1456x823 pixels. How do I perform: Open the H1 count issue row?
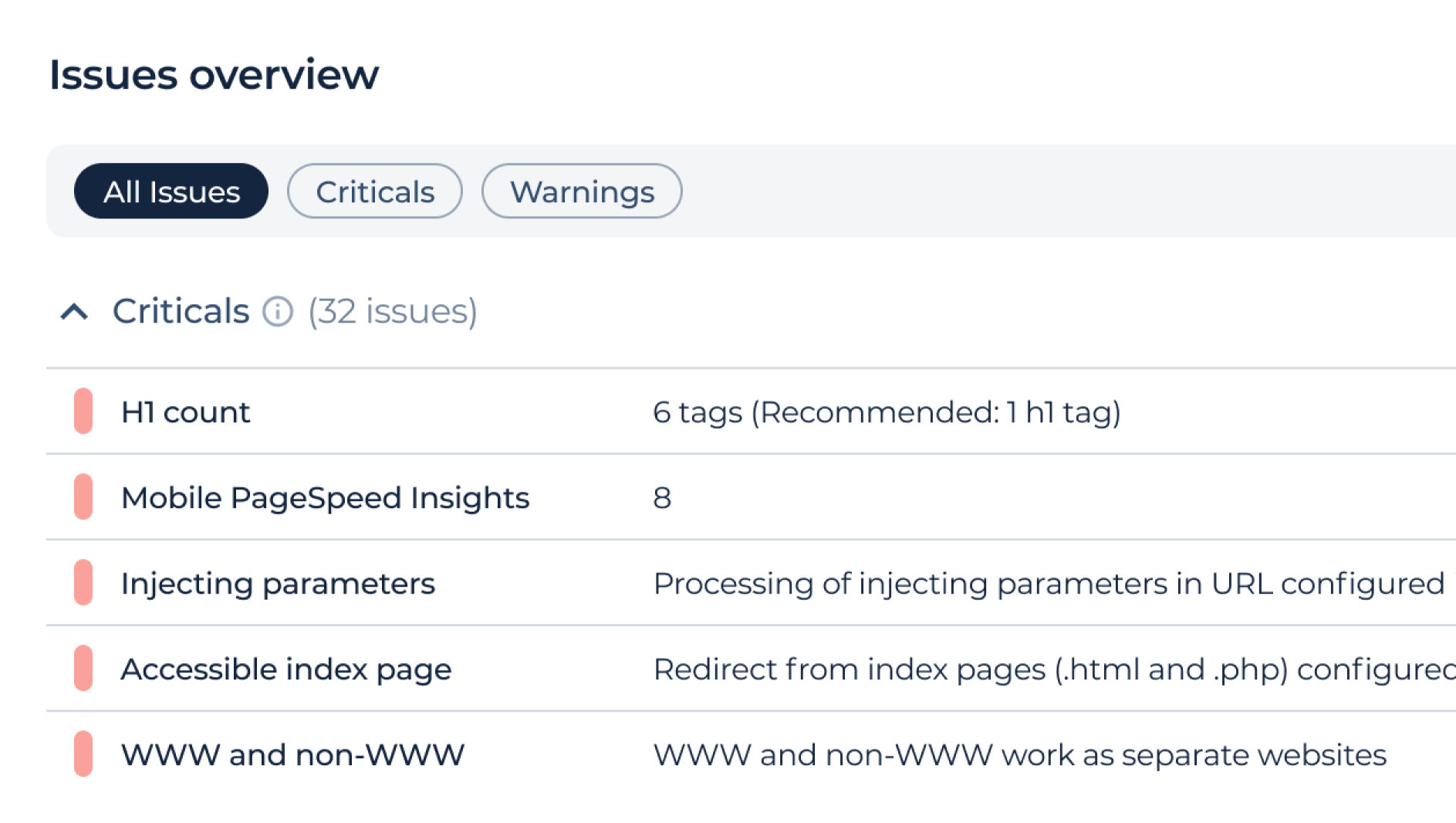[x=751, y=411]
